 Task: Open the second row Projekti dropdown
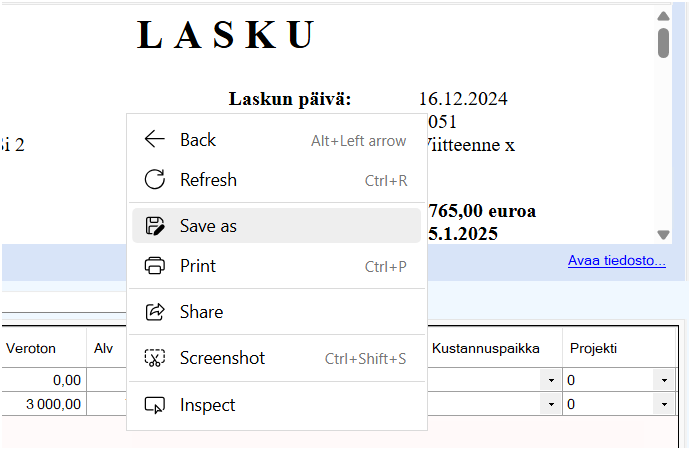[x=663, y=405]
